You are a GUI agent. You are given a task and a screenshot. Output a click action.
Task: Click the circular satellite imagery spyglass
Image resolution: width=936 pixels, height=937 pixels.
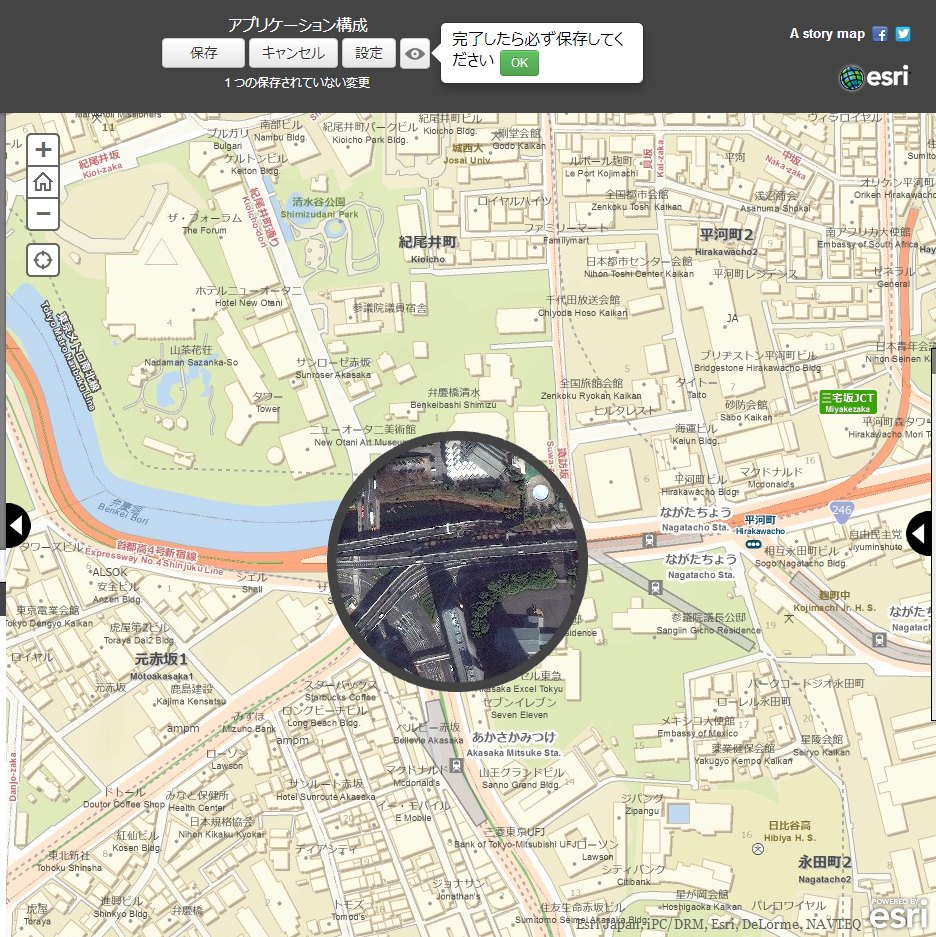(457, 561)
